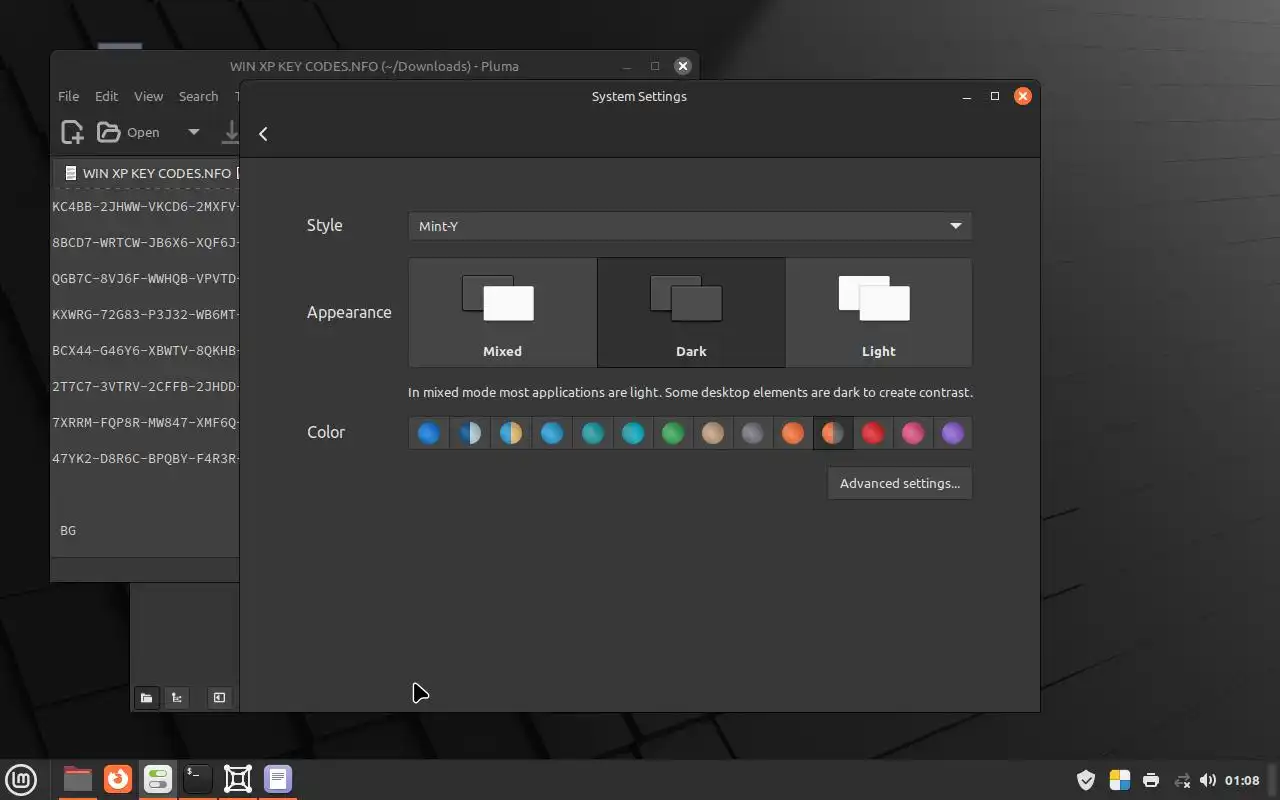Pick the grey accent color
Screen dimensions: 1280x800
pyautogui.click(x=753, y=433)
